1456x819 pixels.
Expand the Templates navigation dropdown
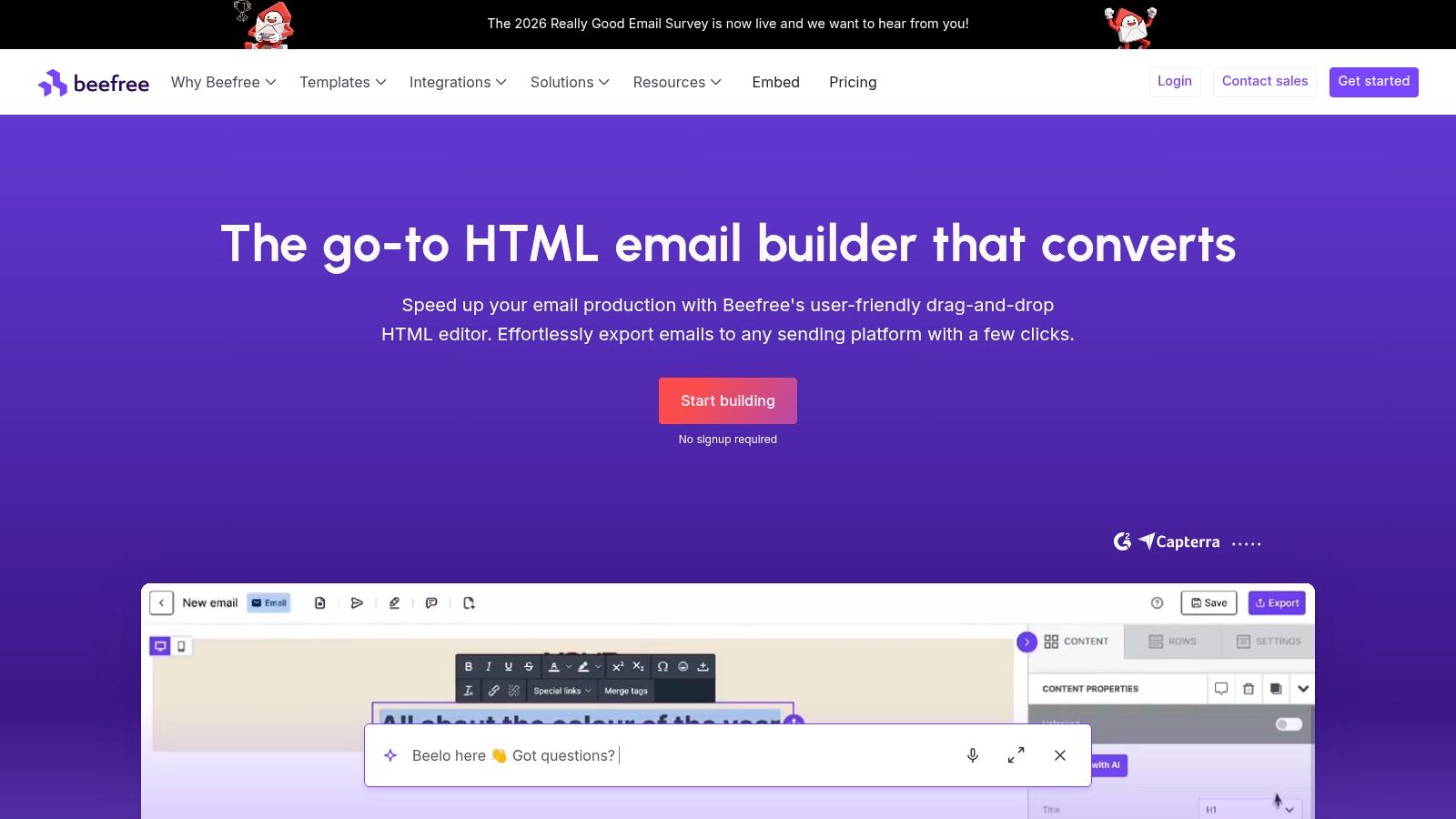pyautogui.click(x=343, y=82)
